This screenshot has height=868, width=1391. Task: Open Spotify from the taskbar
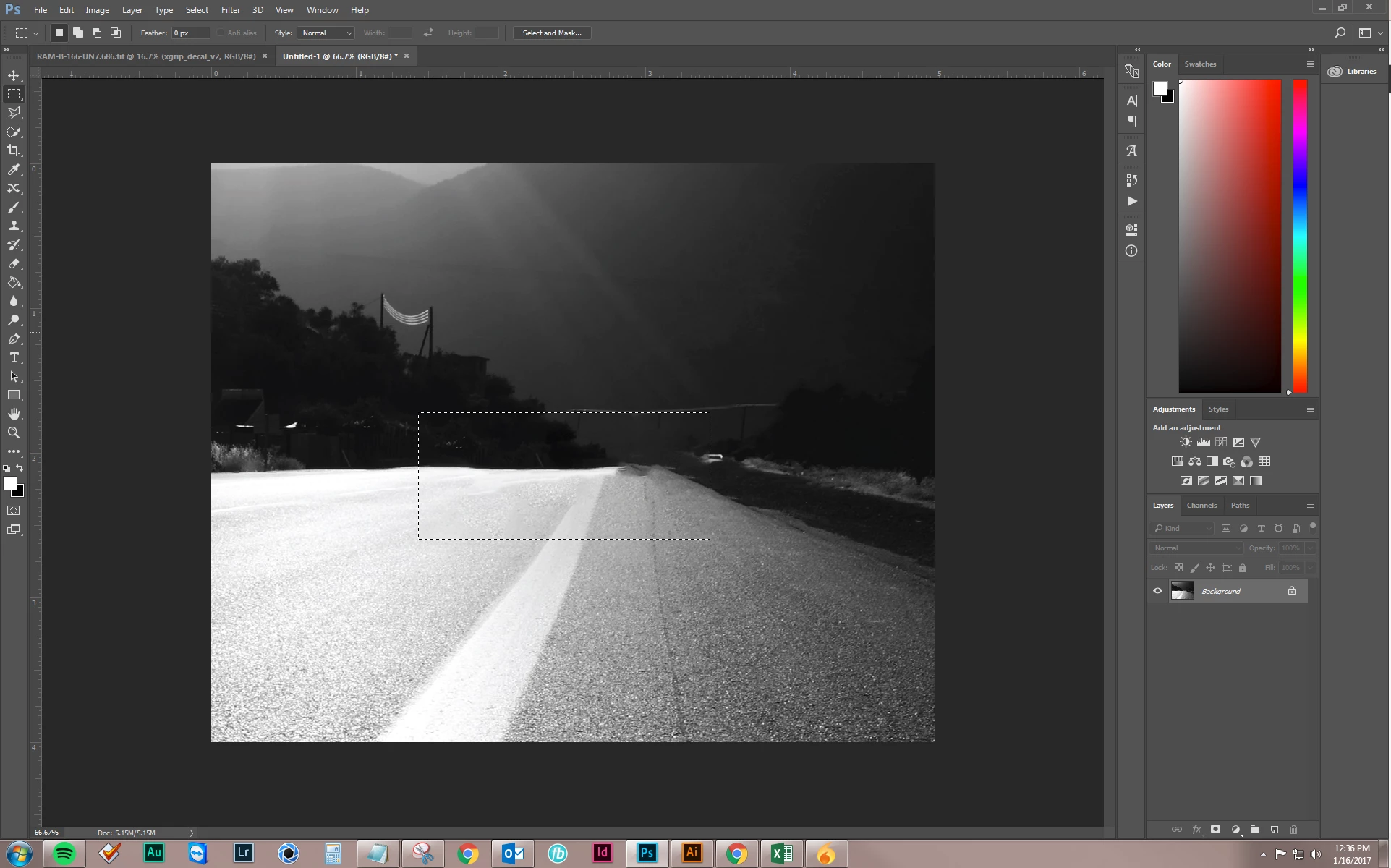[64, 854]
